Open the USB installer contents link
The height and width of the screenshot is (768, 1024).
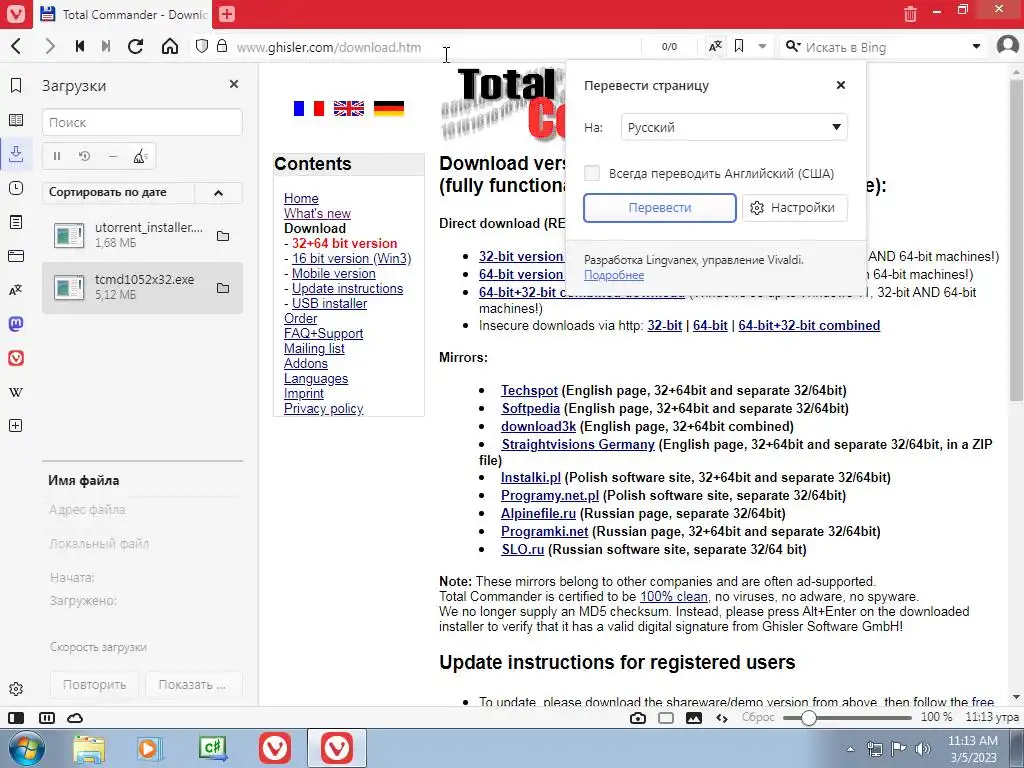[x=329, y=304]
